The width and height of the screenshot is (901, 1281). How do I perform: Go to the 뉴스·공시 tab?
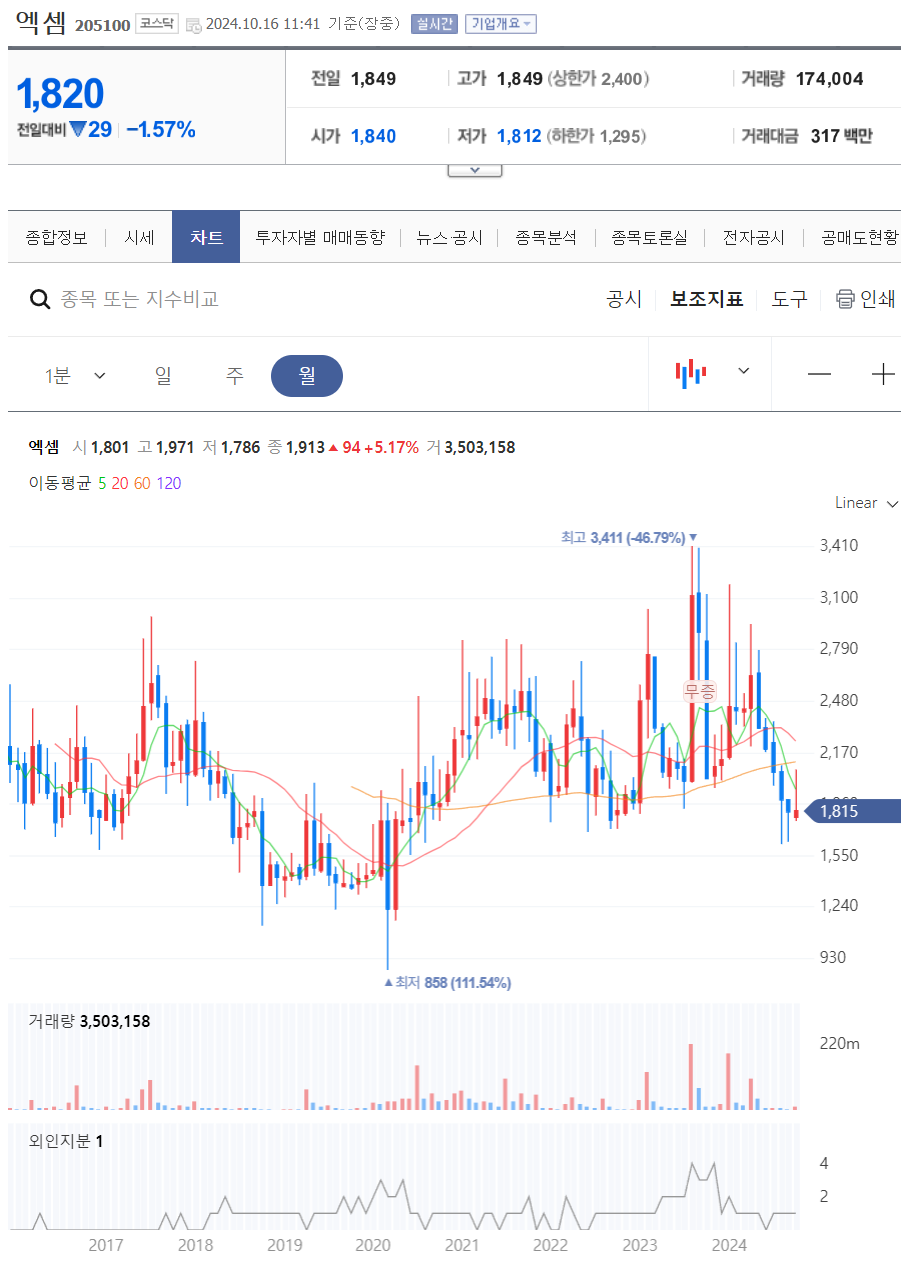coord(450,238)
